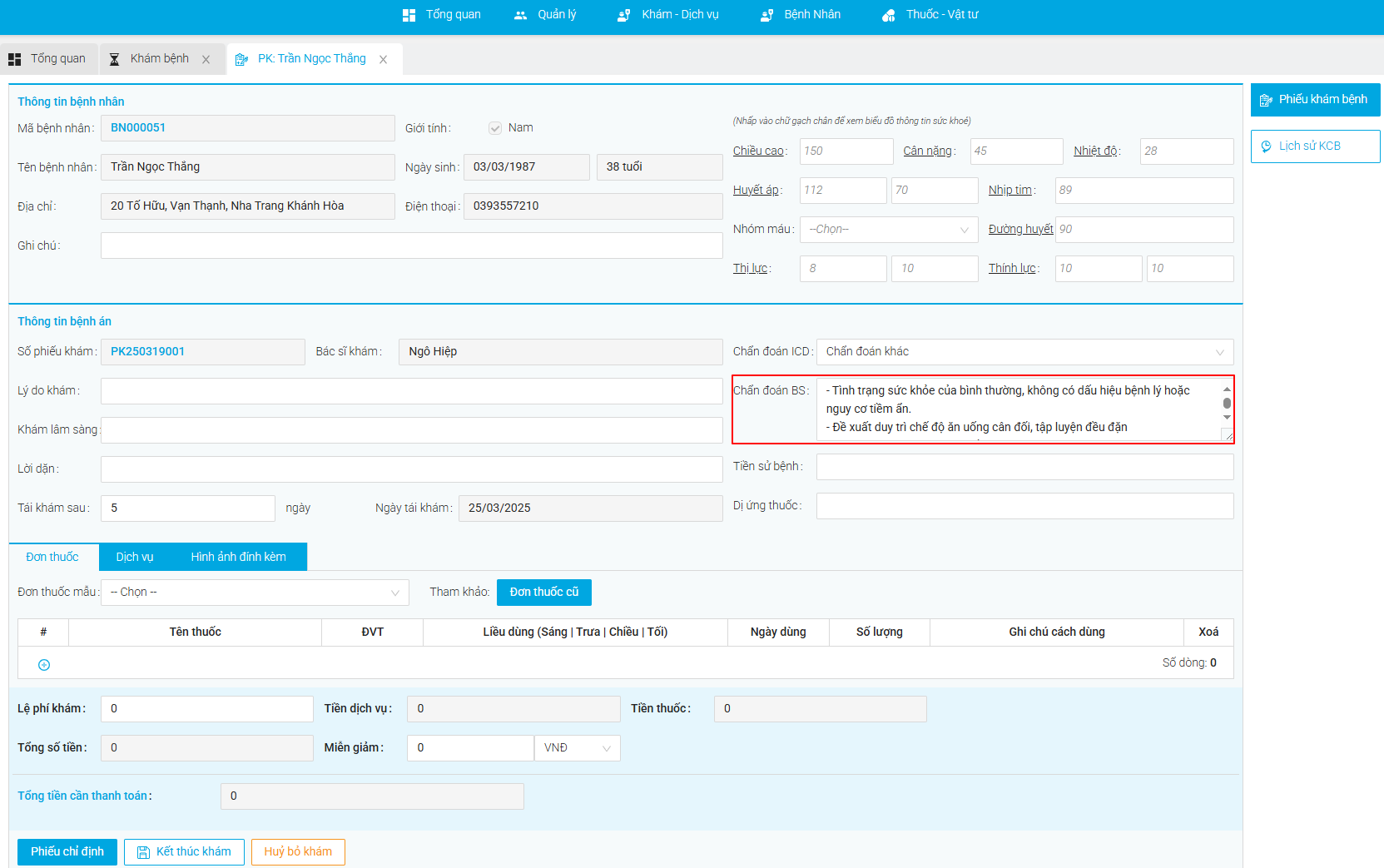Open the Thuốc - Vật tư menu
This screenshot has width=1384, height=868.
(x=930, y=15)
